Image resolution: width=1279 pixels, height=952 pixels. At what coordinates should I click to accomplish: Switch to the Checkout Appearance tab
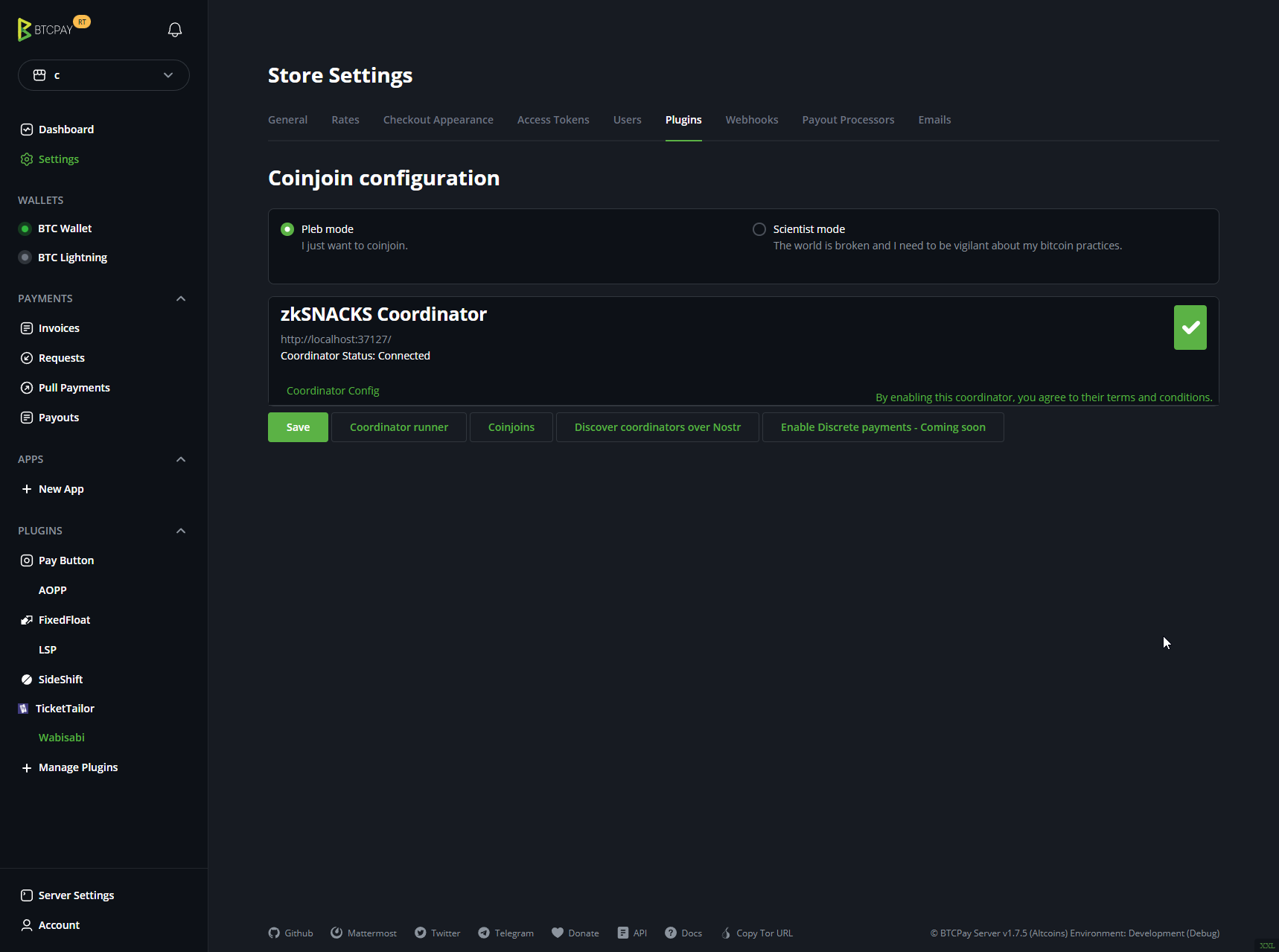438,120
